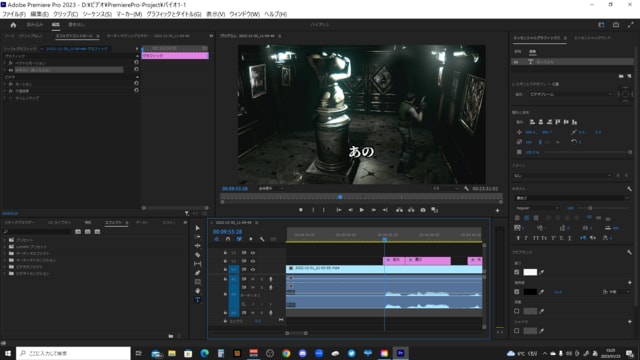Open the styles dropdown in Essential Graphics
640x360 pixels.
[563, 175]
